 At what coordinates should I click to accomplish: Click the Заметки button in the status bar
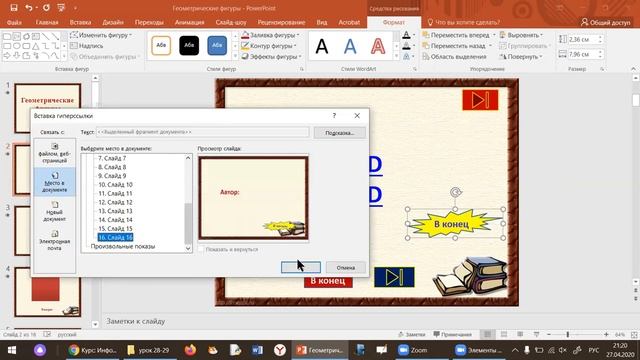tap(412, 334)
